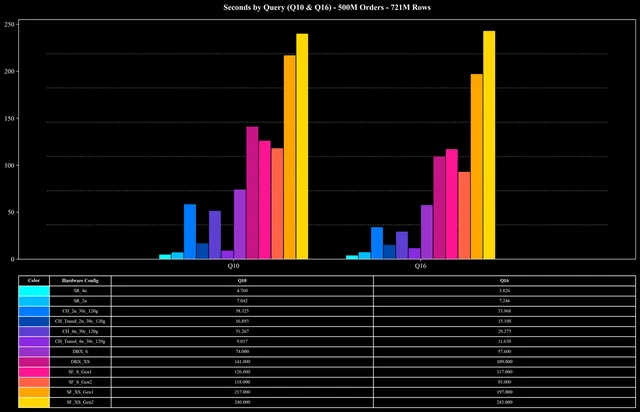Screen dimensions: 640x412
Task: Click the Q10 x-axis label
Action: pyautogui.click(x=233, y=266)
